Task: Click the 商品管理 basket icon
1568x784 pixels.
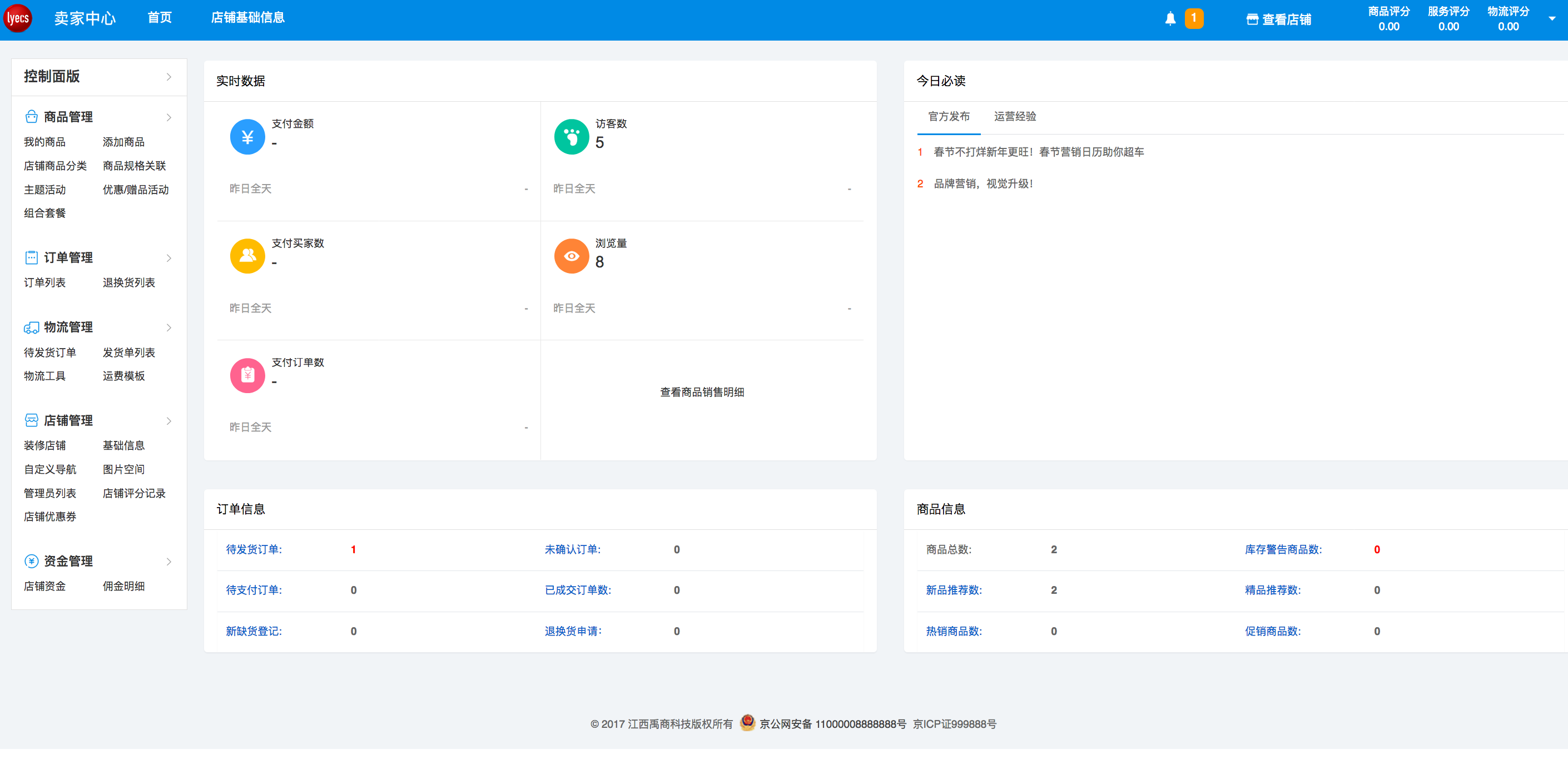Action: coord(31,116)
